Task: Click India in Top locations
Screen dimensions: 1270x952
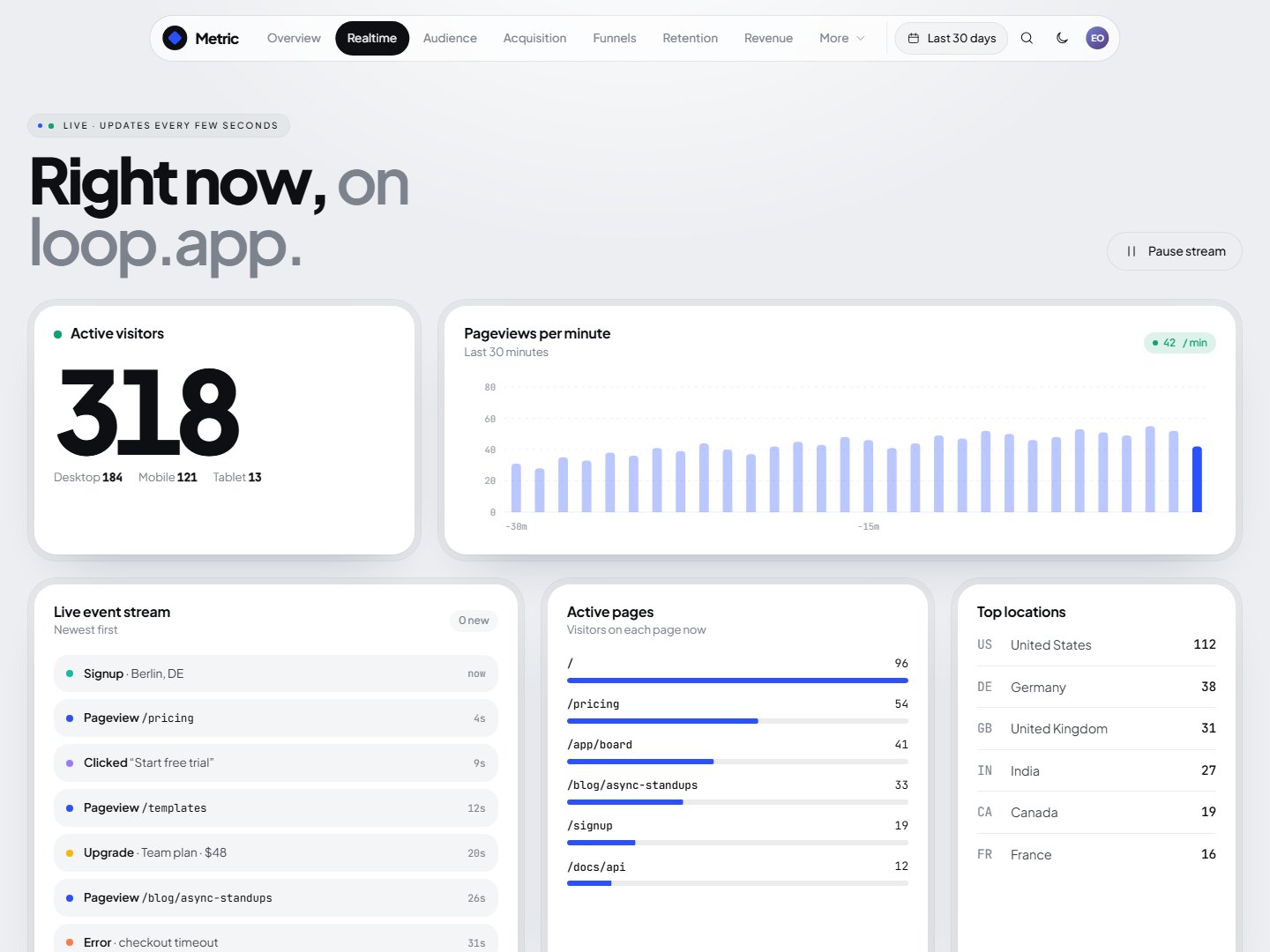Action: 1096,770
